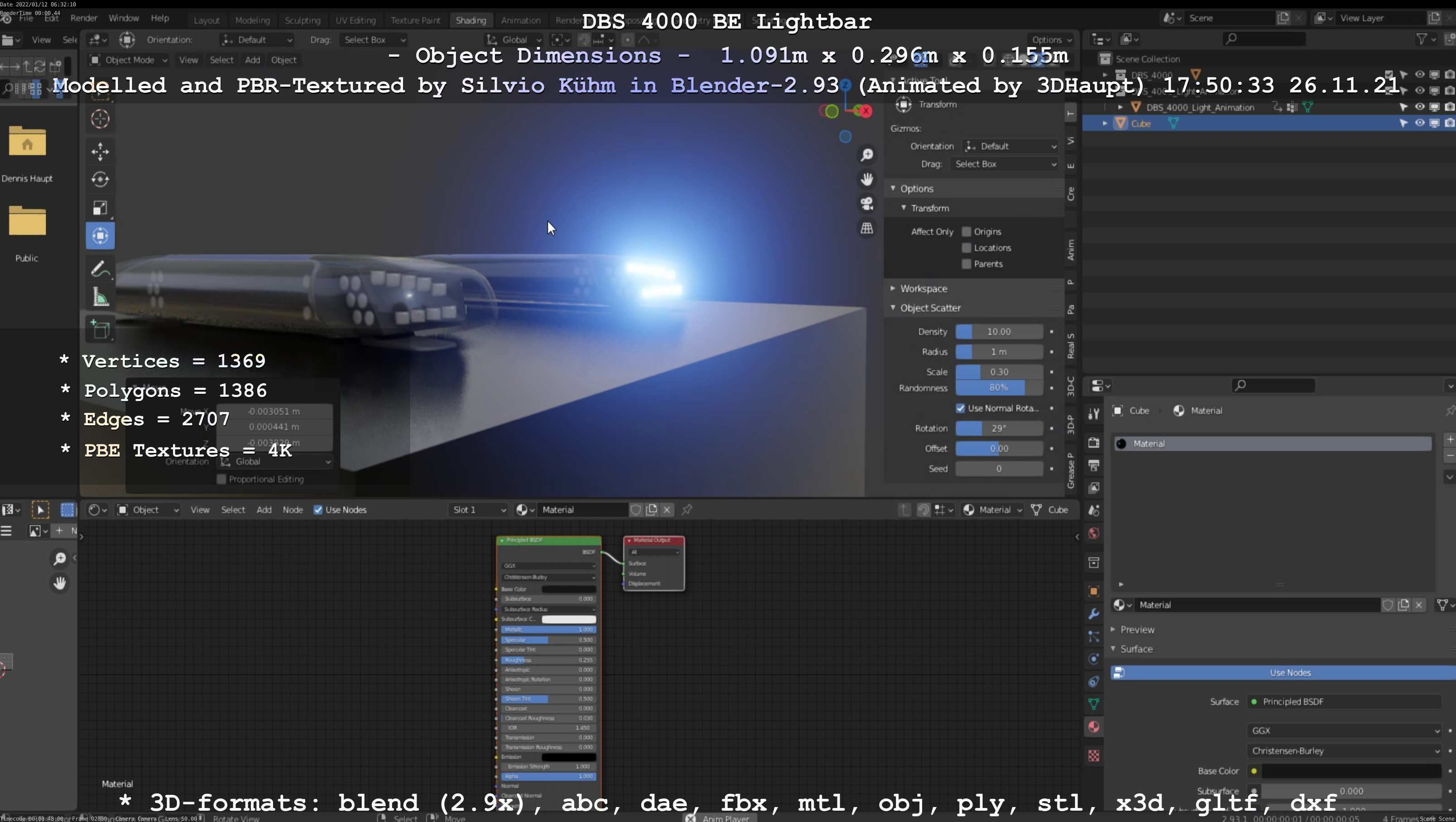Select the Add Cube tool
Screen dimensions: 1456x822
(100, 330)
